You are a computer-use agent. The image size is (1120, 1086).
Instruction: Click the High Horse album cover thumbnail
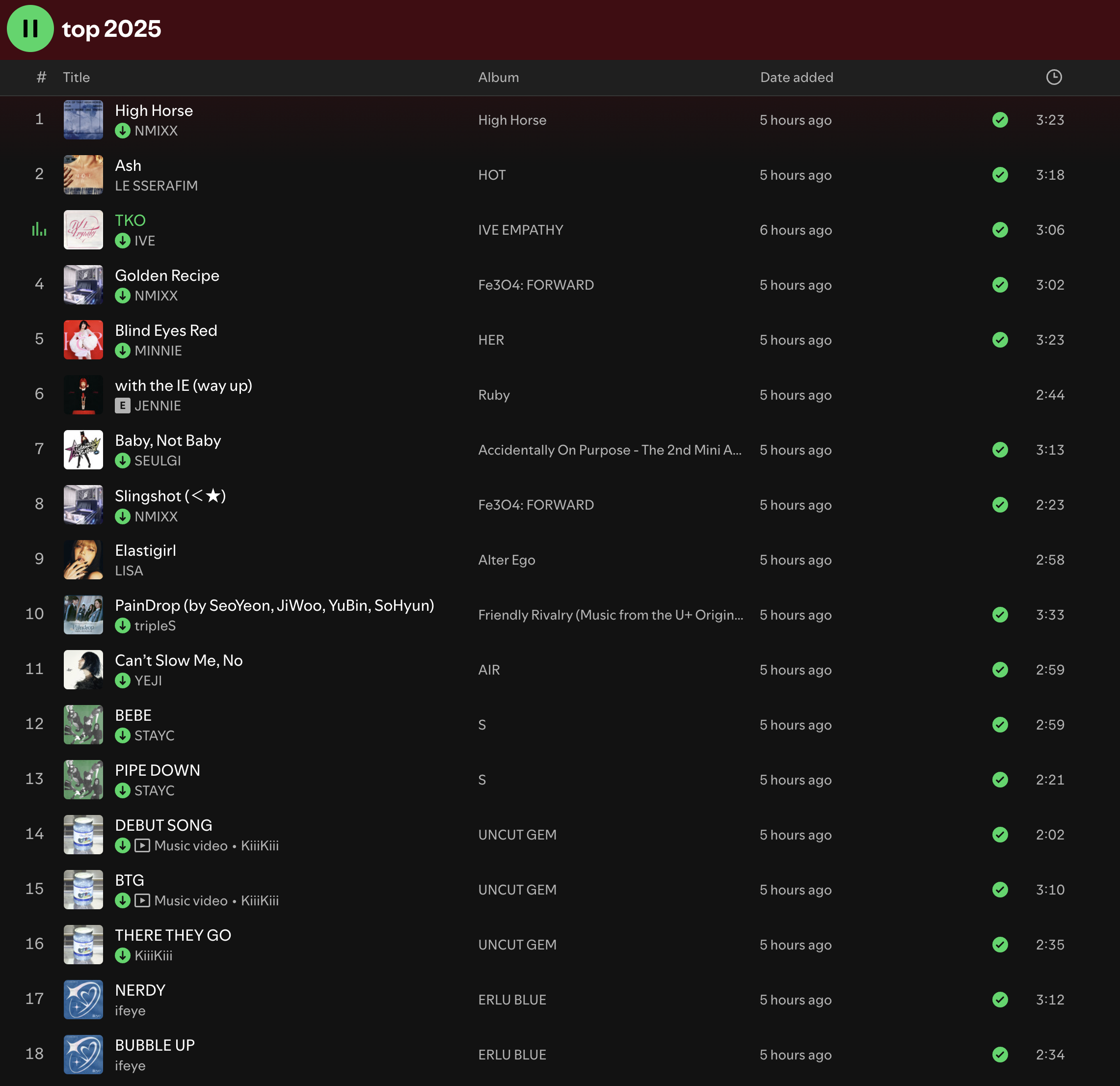(83, 119)
